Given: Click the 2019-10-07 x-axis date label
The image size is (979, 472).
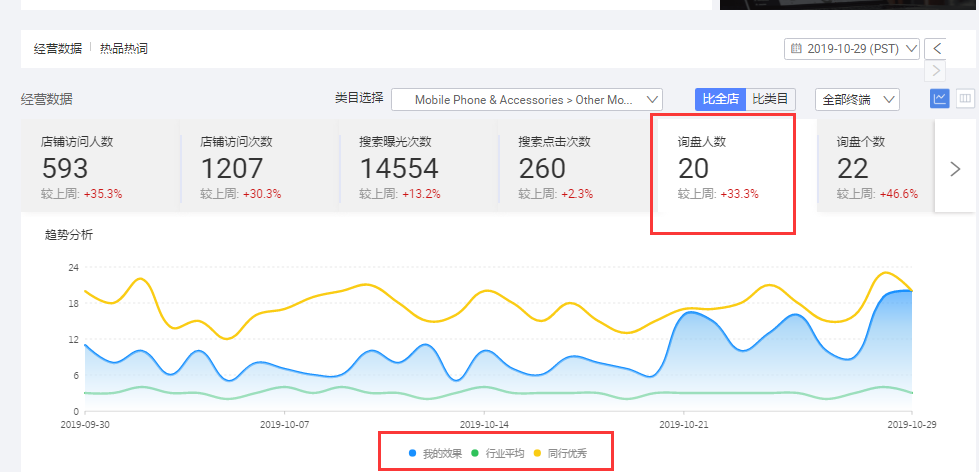Looking at the screenshot, I should [x=285, y=424].
